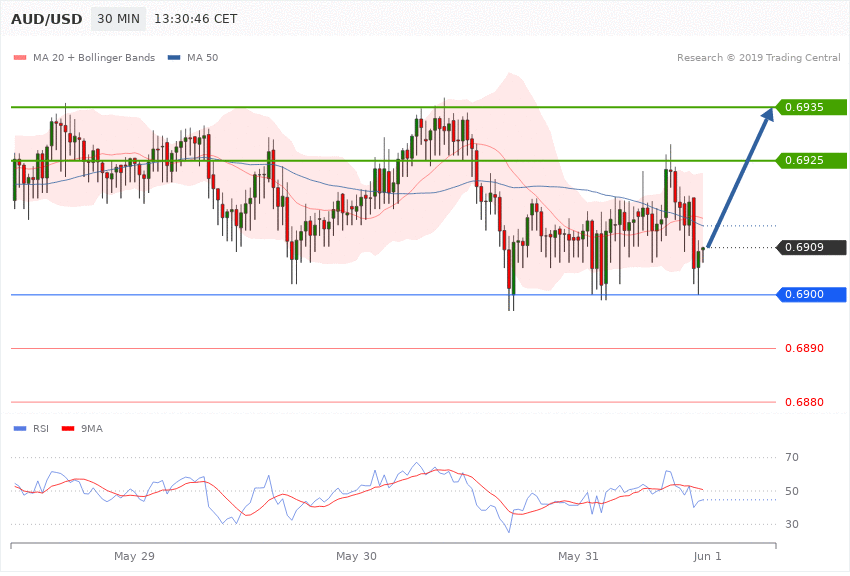Click the 0.6890 red support value

804,348
